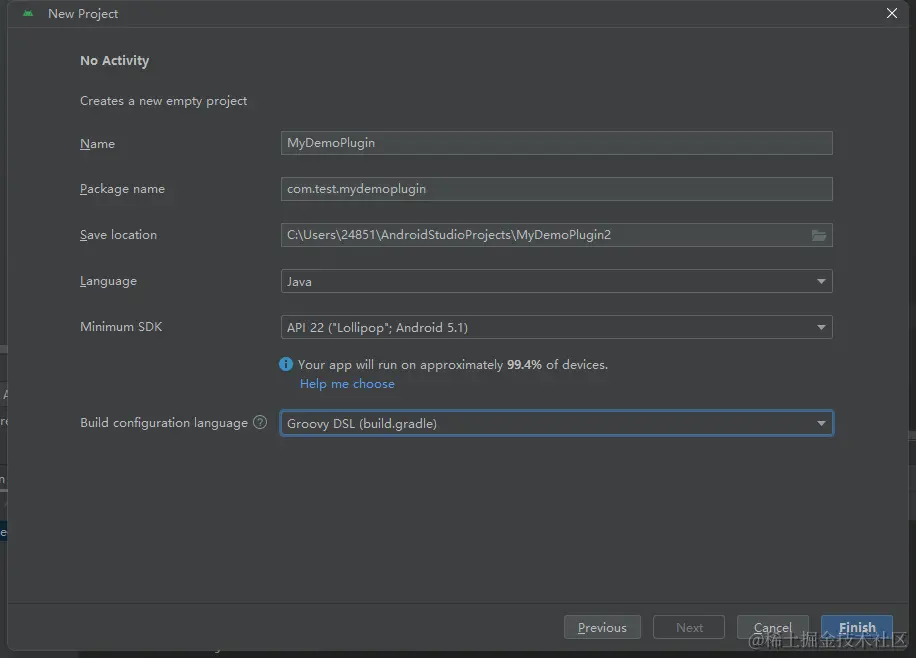Click the info icon beside device coverage text
The height and width of the screenshot is (658, 916).
287,365
